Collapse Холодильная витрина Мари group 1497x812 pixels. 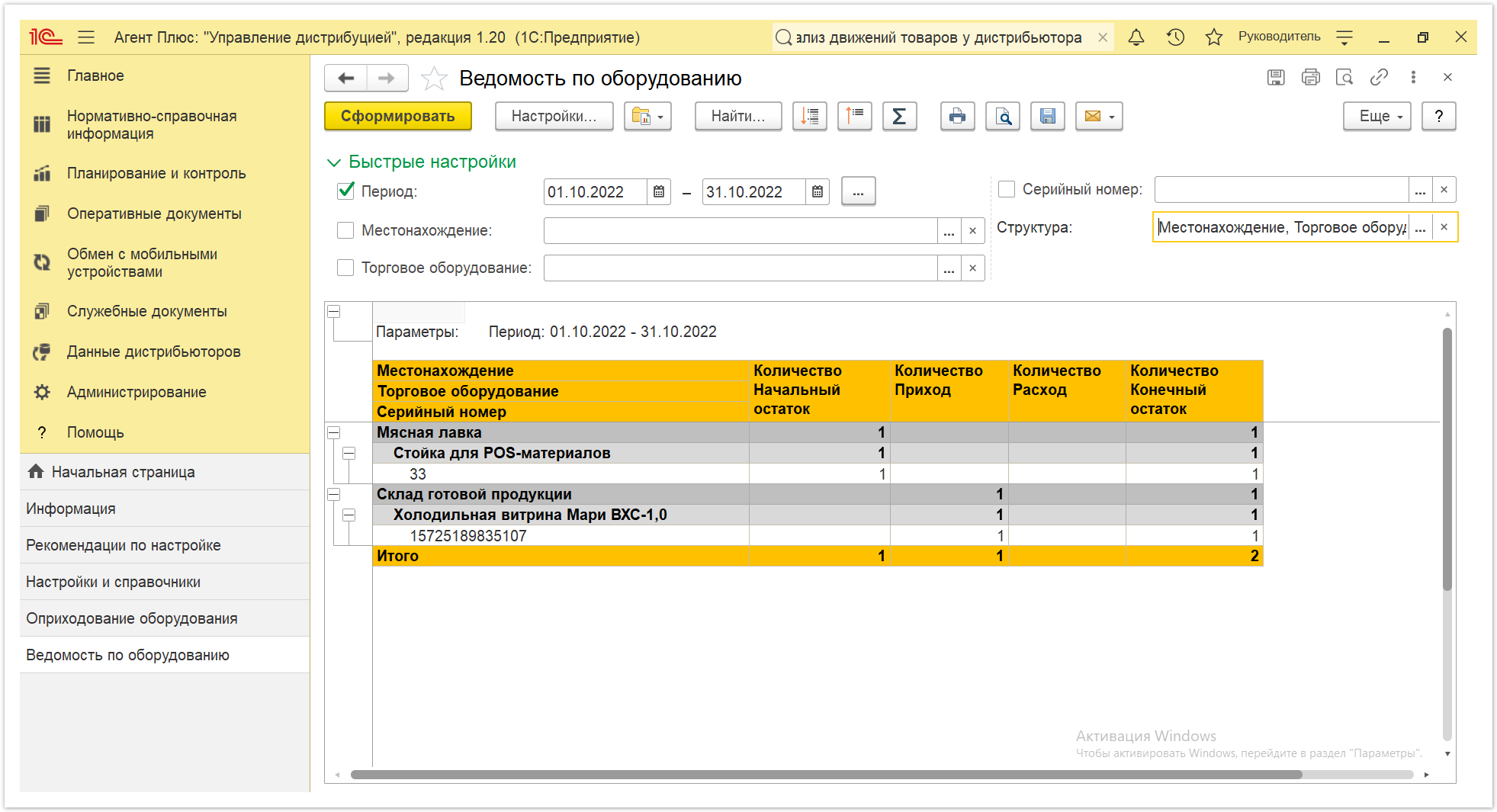349,515
